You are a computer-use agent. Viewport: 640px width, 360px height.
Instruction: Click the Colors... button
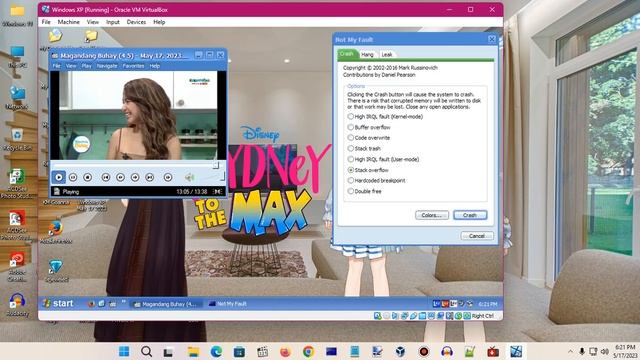coord(432,215)
